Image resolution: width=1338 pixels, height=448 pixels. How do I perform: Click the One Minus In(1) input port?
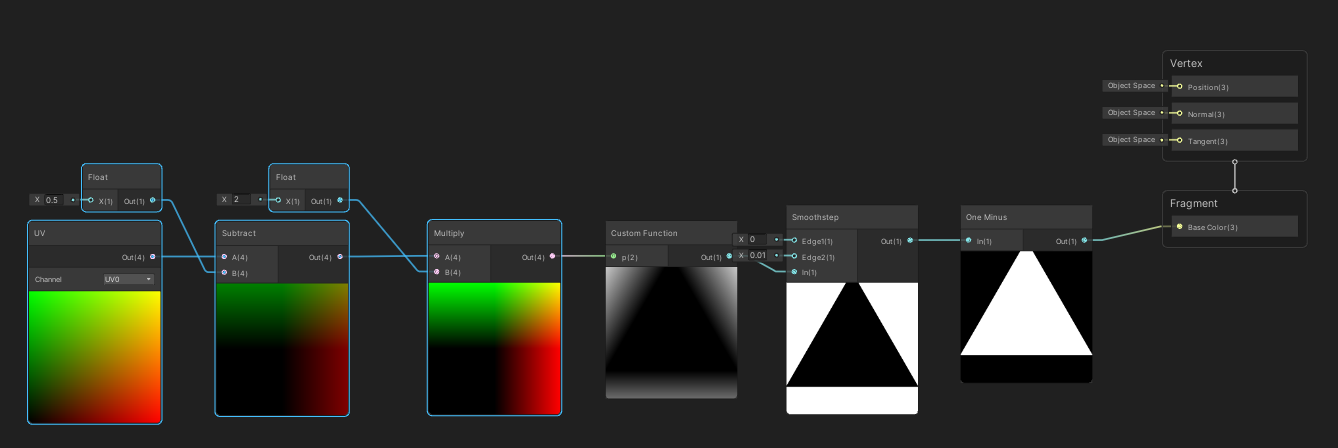968,241
